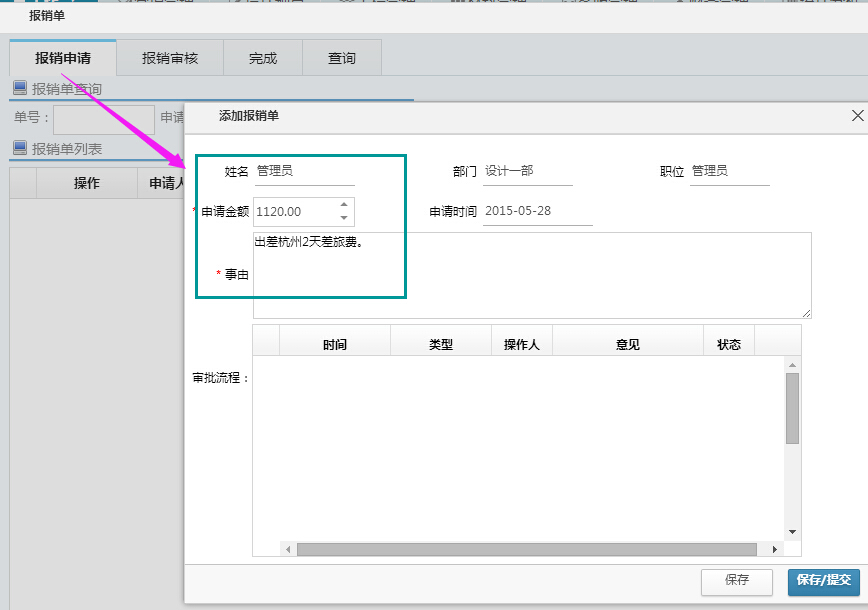Switch to the 报销审核 tab
This screenshot has height=610, width=868.
[x=170, y=57]
